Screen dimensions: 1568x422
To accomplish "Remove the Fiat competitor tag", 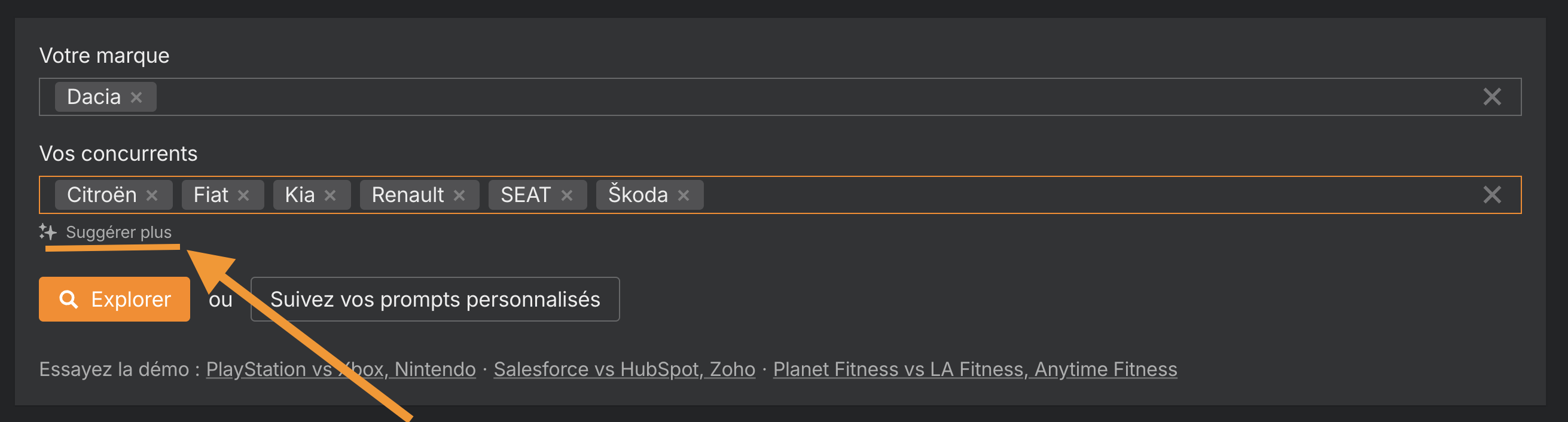I will point(243,195).
